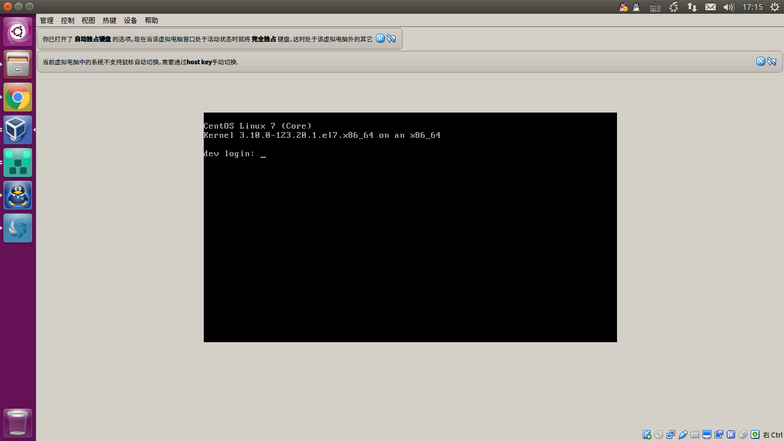Suppress future mouse integration notifications

(772, 62)
